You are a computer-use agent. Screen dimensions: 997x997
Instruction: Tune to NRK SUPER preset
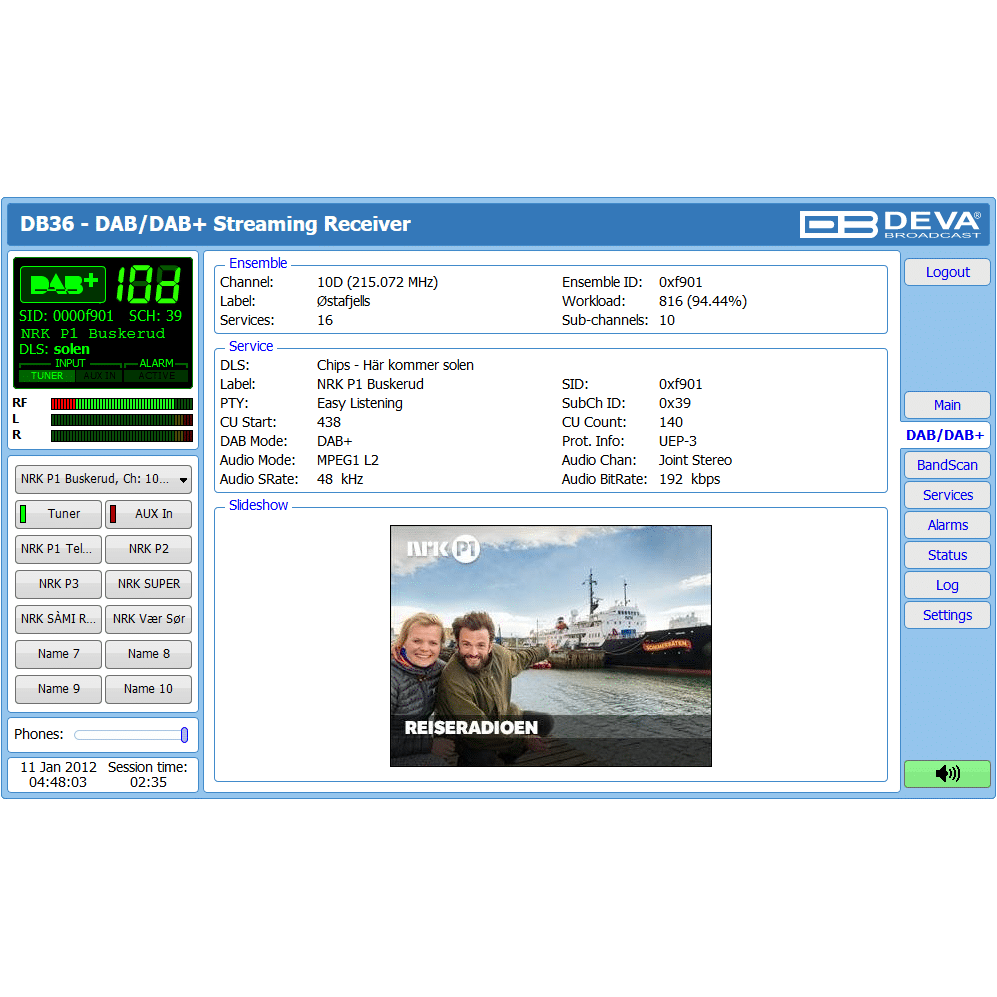(x=148, y=584)
